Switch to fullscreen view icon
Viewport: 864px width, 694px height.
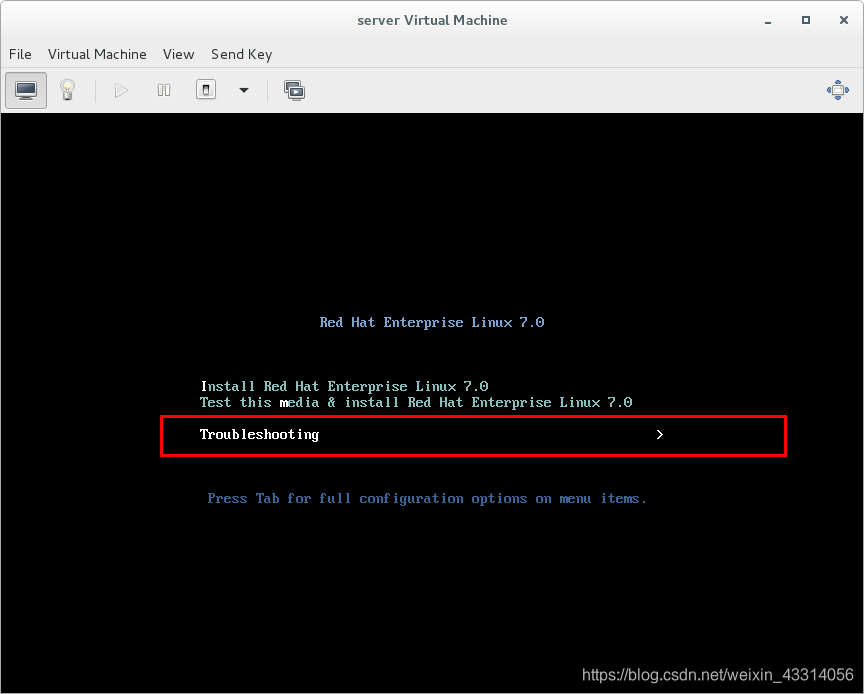pyautogui.click(x=838, y=90)
